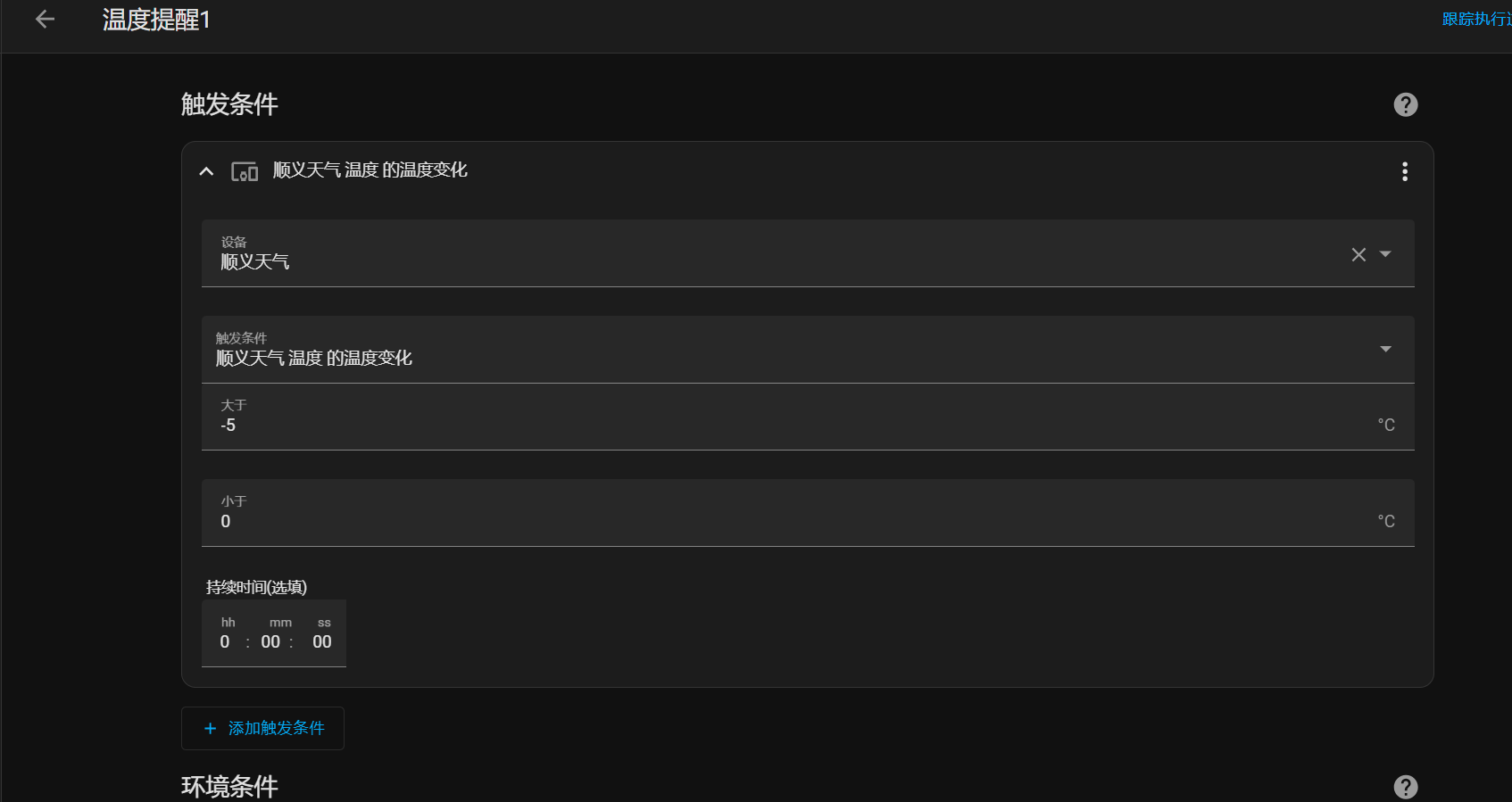
Task: Click device icon in trigger card header
Action: (x=245, y=171)
